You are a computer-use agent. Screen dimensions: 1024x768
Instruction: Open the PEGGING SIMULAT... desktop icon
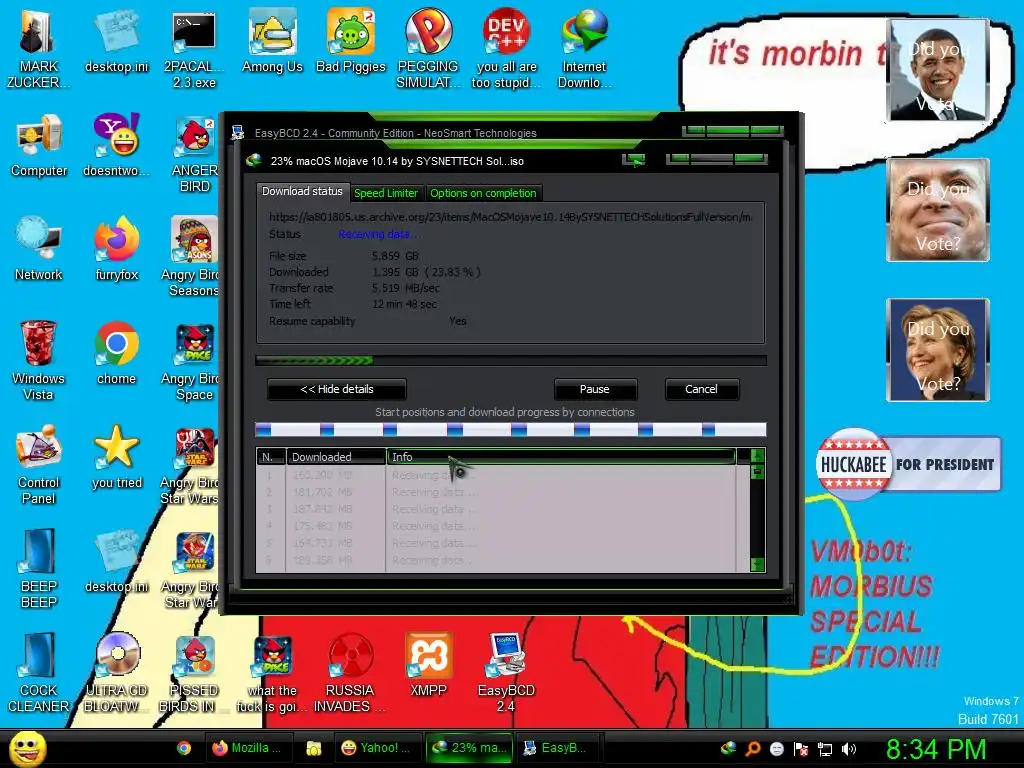[x=428, y=49]
